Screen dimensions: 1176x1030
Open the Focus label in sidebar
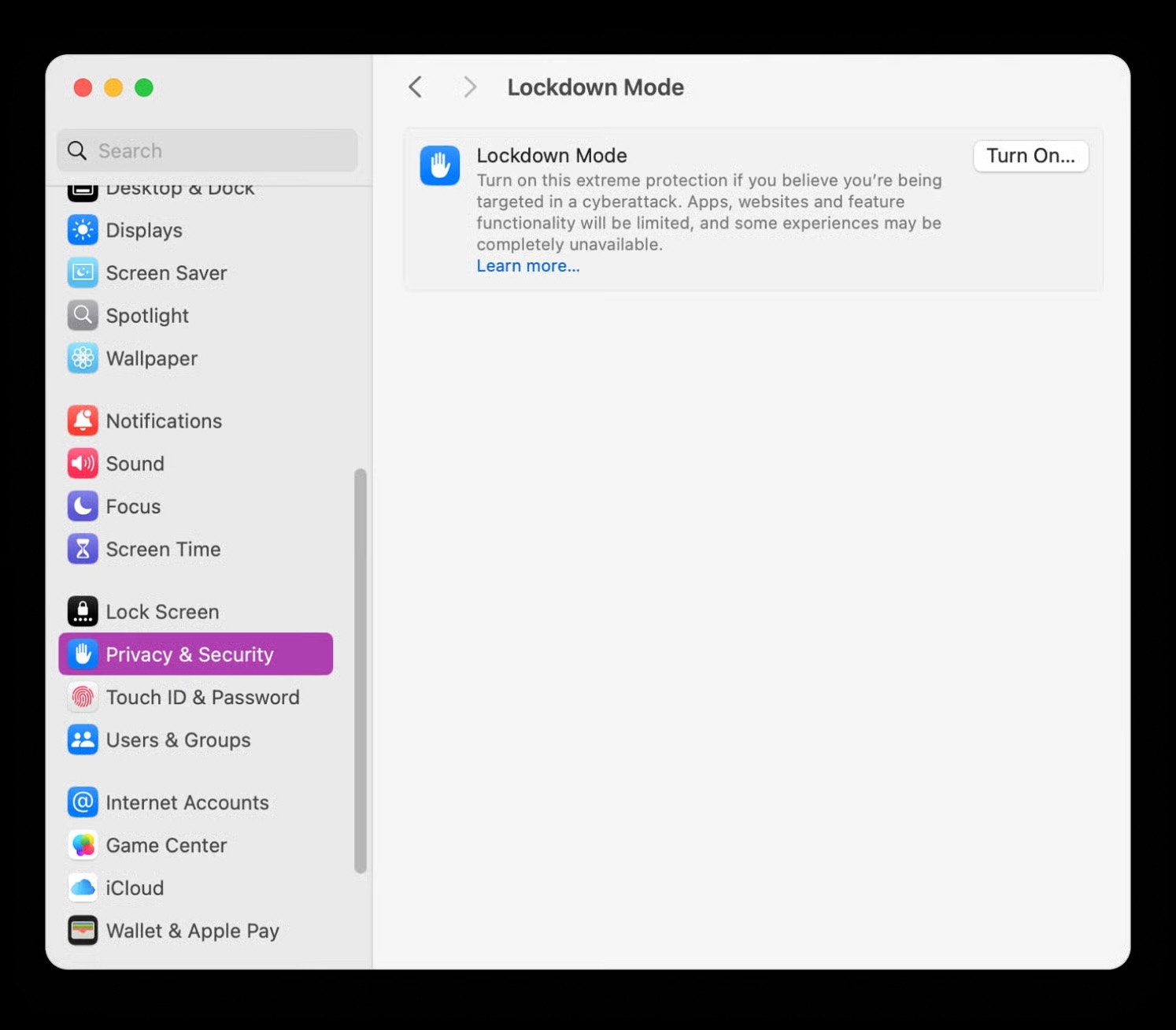pos(133,506)
